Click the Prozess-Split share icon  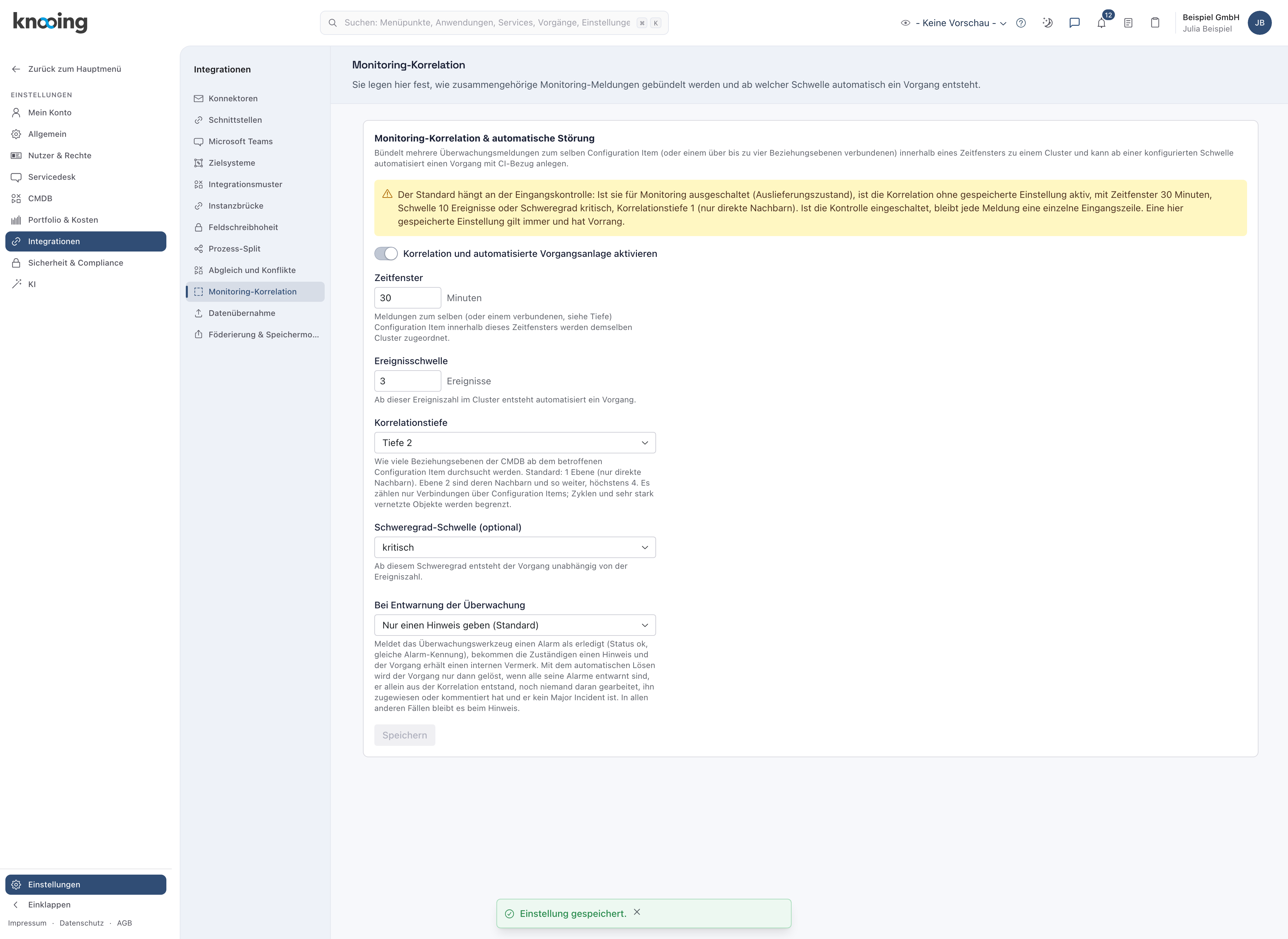198,249
